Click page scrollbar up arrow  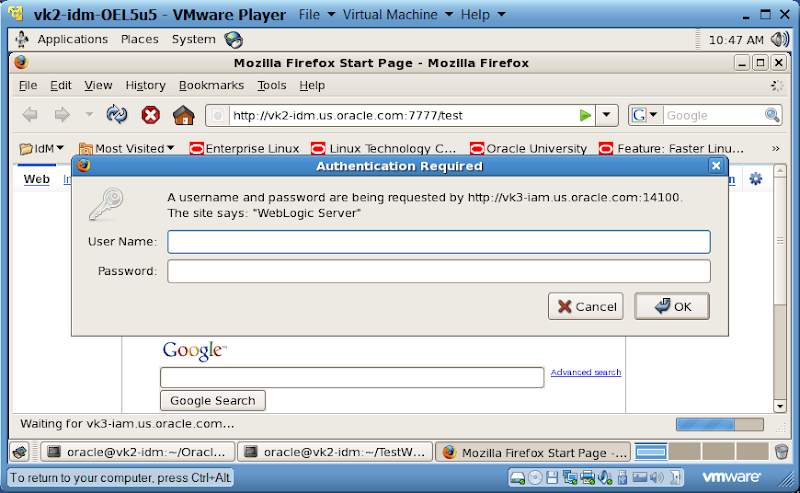pos(780,170)
